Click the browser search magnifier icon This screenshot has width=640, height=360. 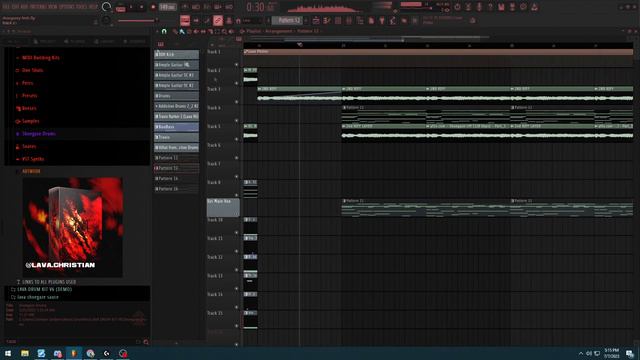click(146, 342)
